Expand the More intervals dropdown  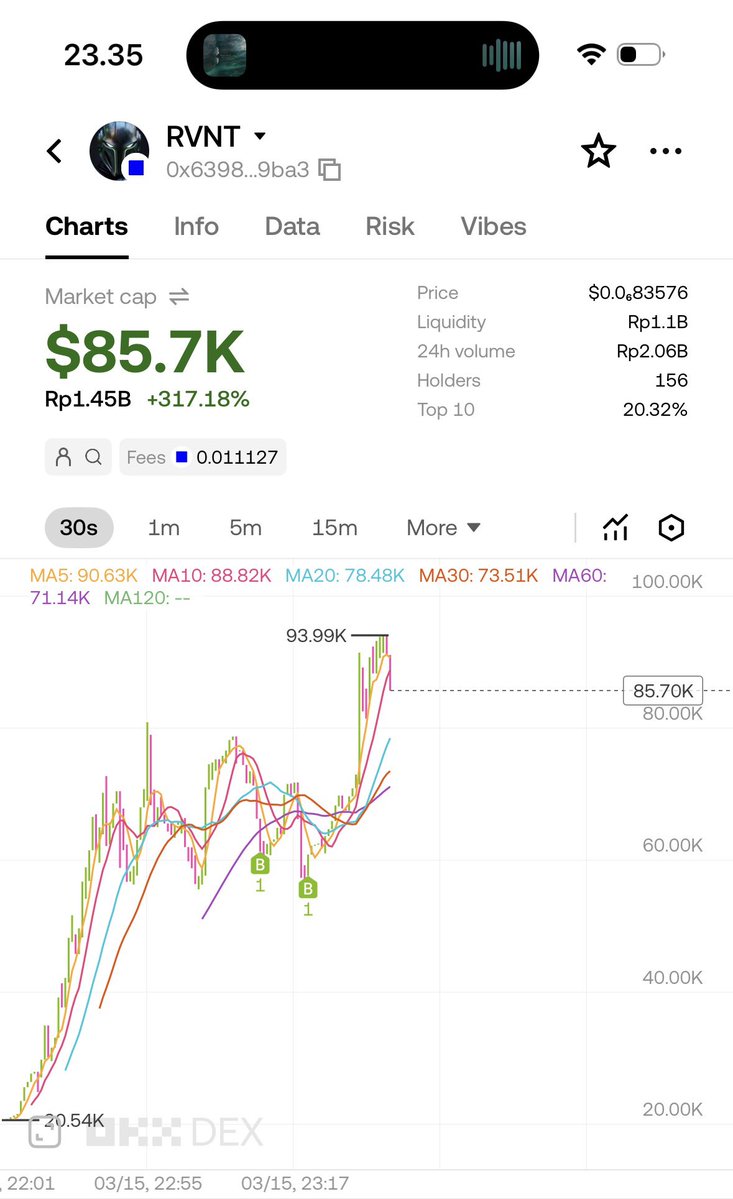tap(443, 528)
